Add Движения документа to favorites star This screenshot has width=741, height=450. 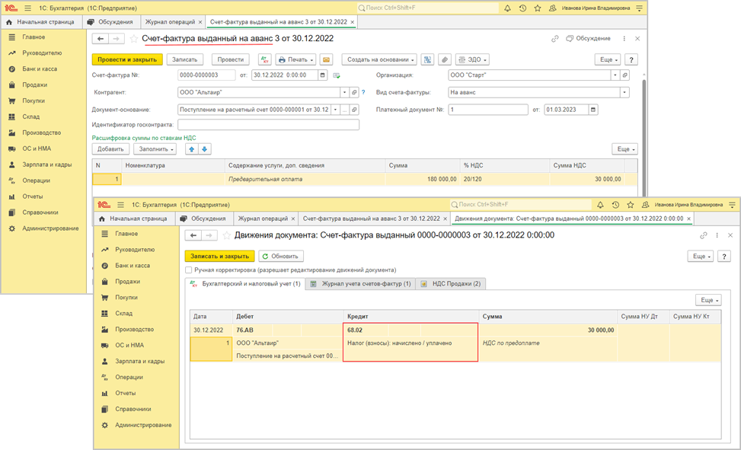226,235
